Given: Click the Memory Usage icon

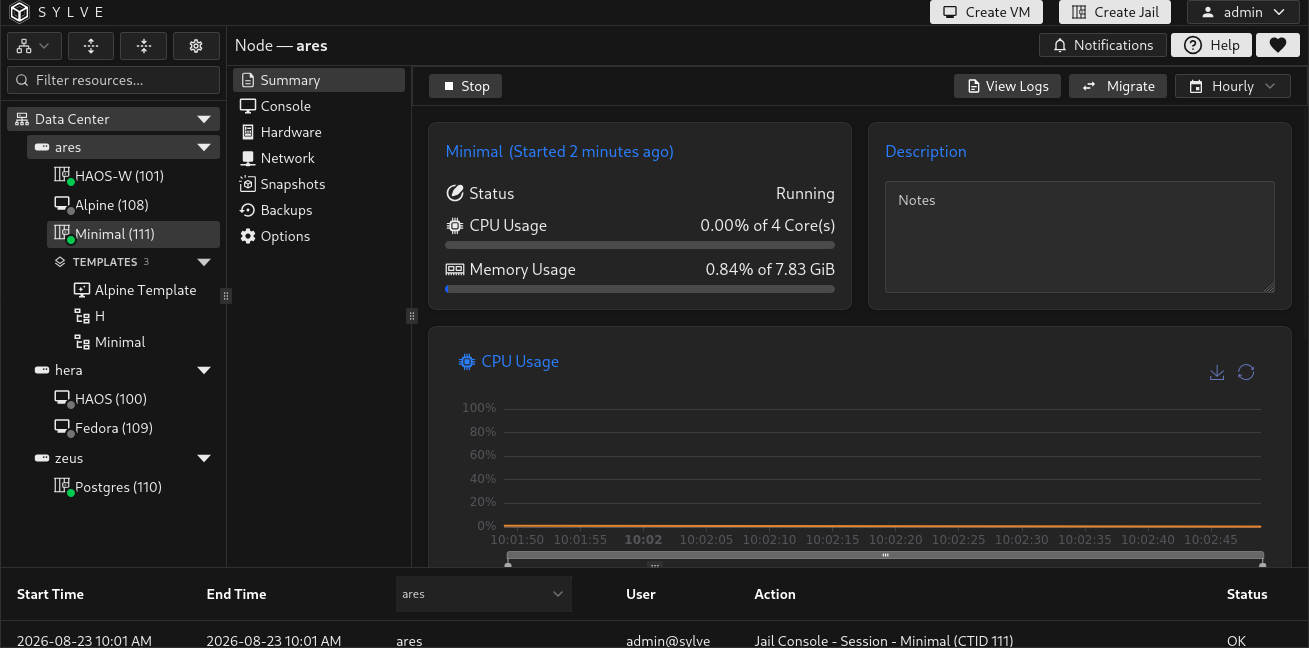Looking at the screenshot, I should click(455, 269).
